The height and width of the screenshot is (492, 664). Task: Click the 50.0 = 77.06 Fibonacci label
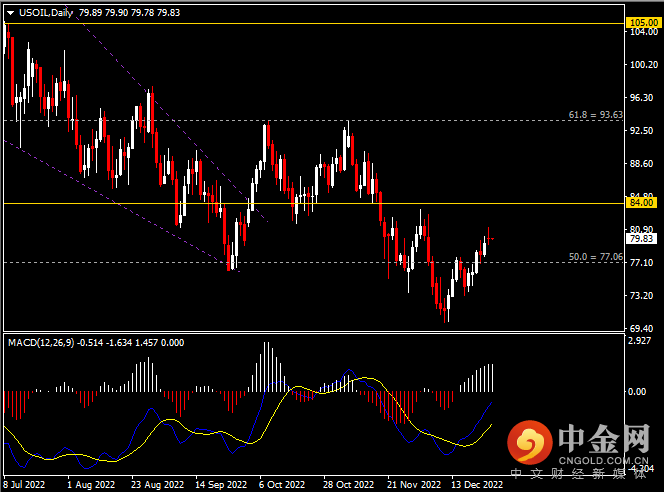[x=595, y=257]
